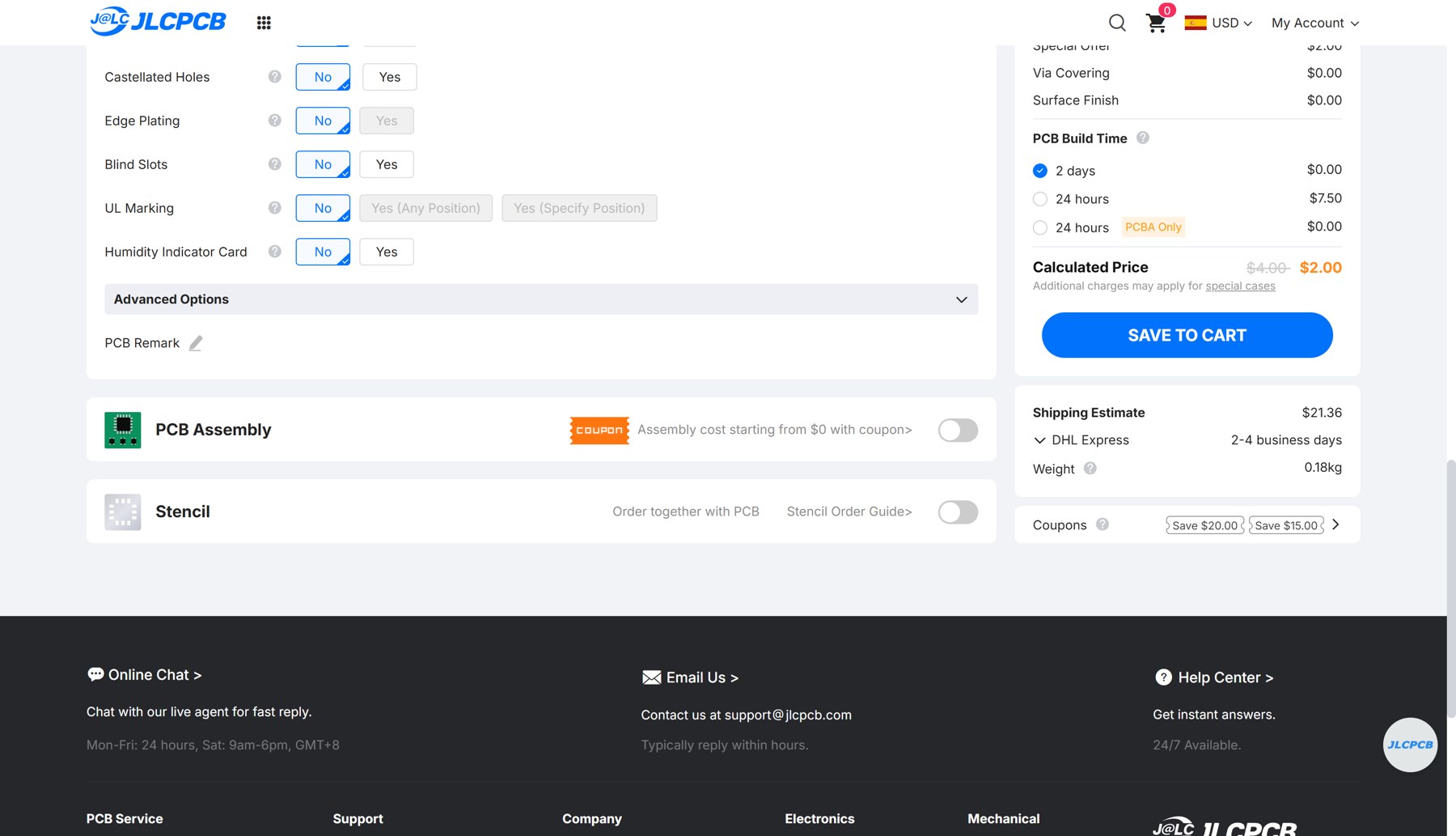
Task: Open the My Account menu
Action: point(1315,23)
